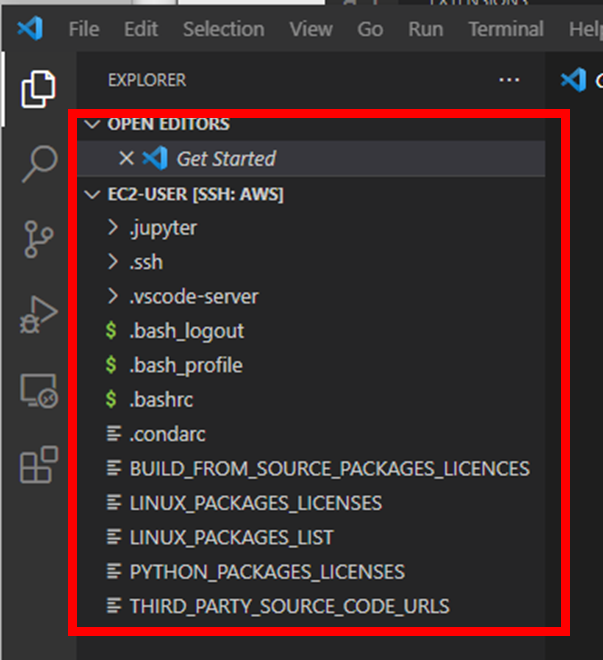Click the dollar icon of .bashrc

coord(111,399)
